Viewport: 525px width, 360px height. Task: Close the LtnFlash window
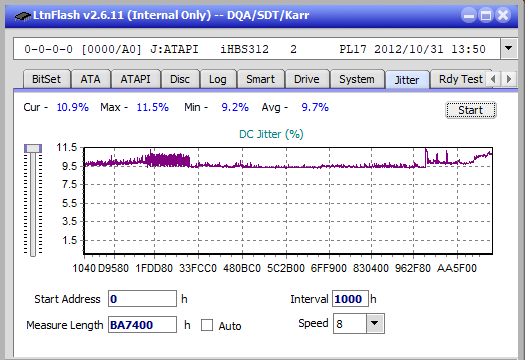(x=503, y=15)
